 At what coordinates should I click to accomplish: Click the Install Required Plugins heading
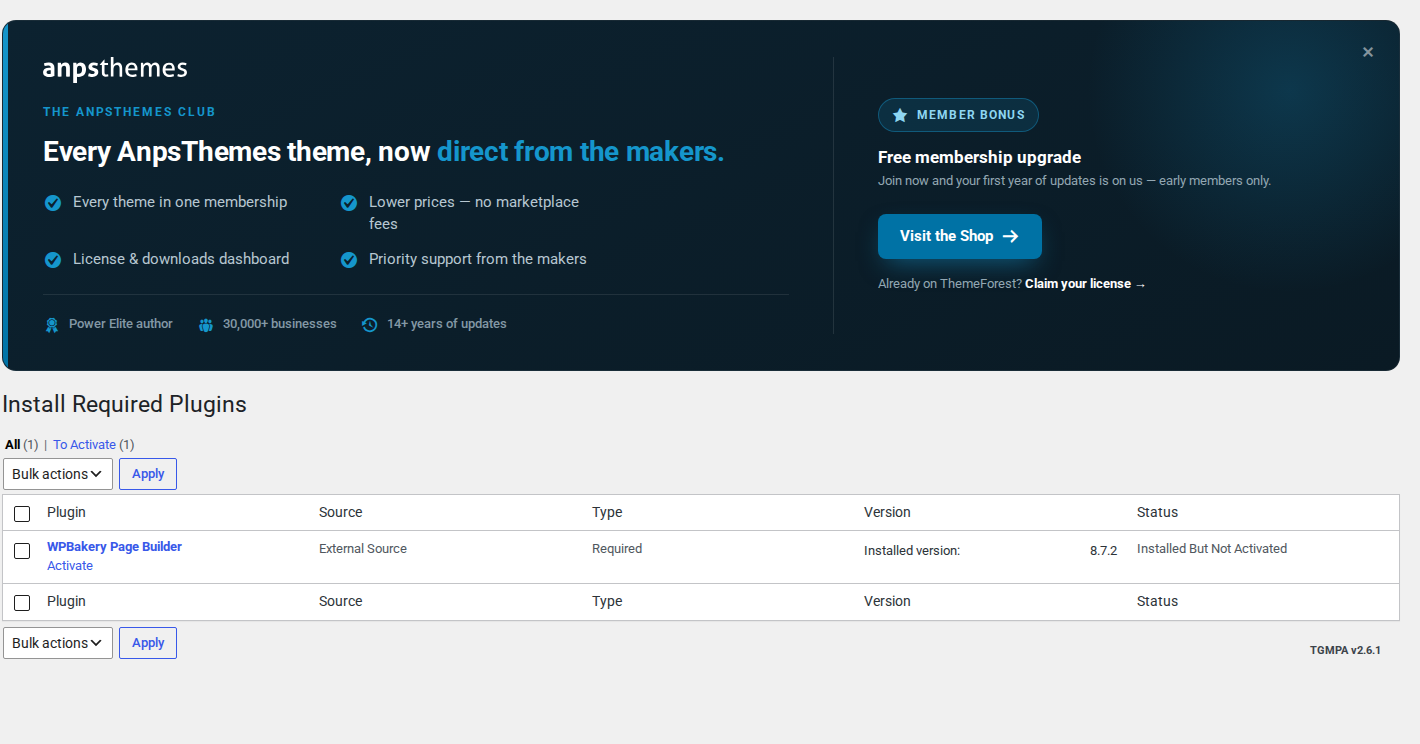pyautogui.click(x=124, y=404)
